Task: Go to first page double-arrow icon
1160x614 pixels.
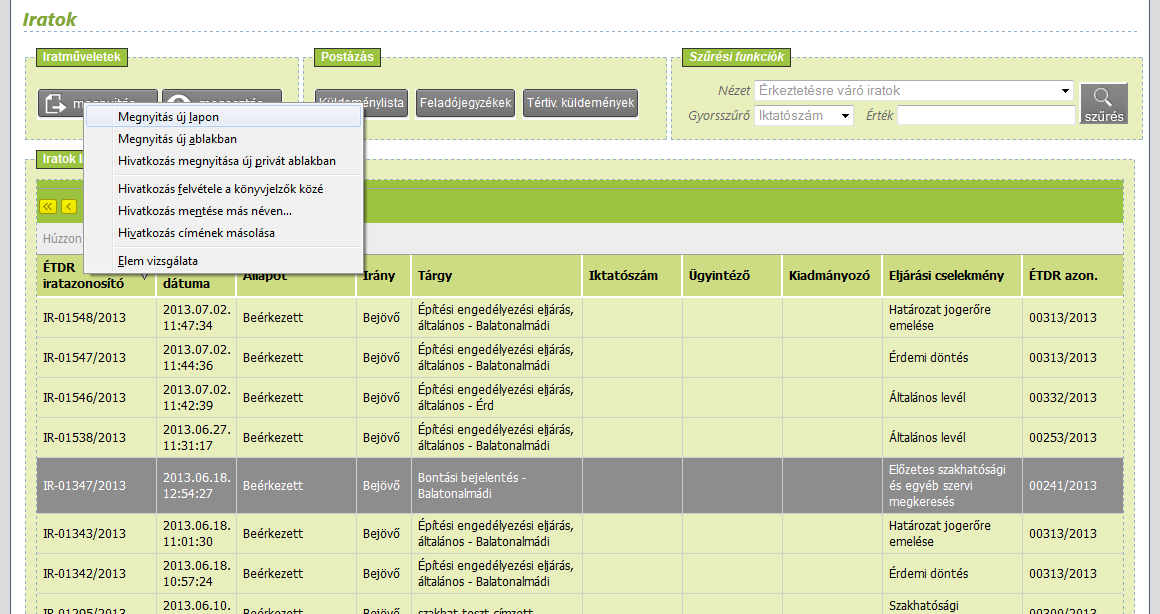Action: [48, 206]
